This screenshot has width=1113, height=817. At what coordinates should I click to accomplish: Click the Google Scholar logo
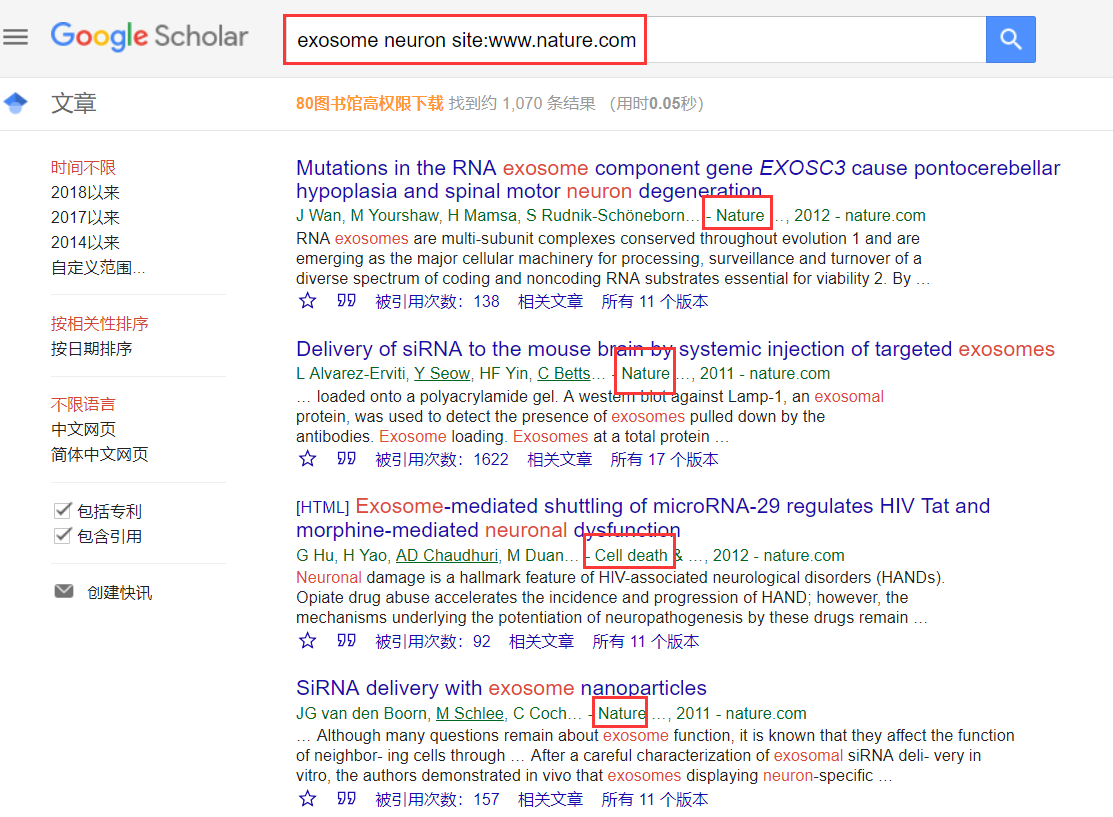pos(149,36)
